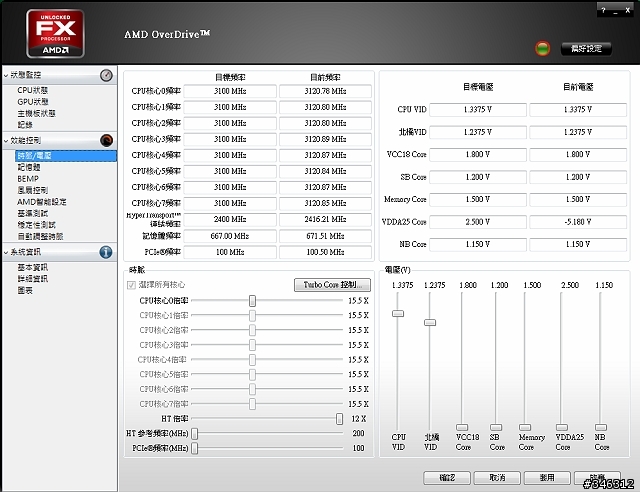The height and width of the screenshot is (492, 640).
Task: Click NB Core target voltage 1.150 V
Action: 478,244
